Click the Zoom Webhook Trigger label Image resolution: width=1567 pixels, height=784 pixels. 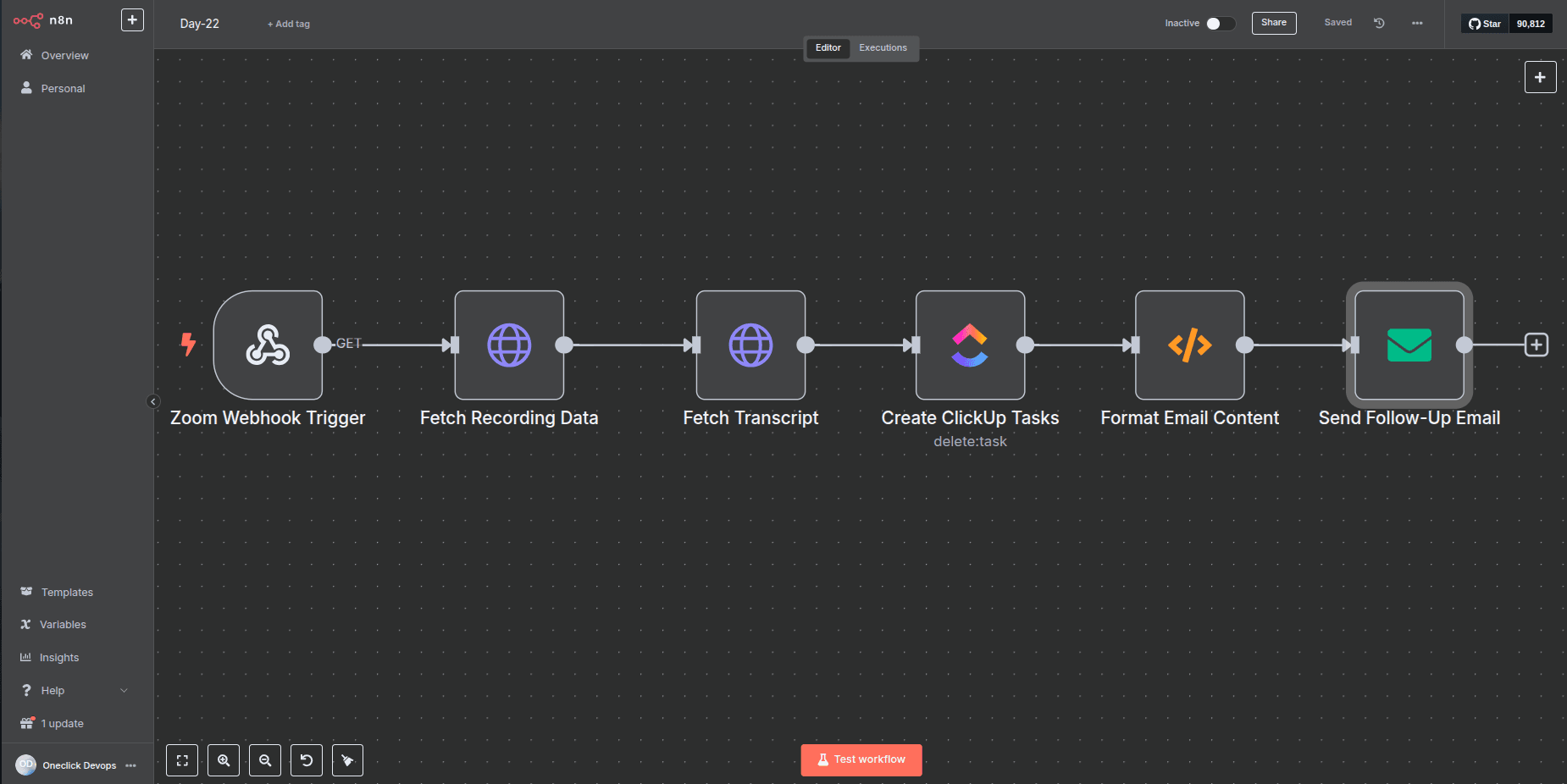point(268,417)
